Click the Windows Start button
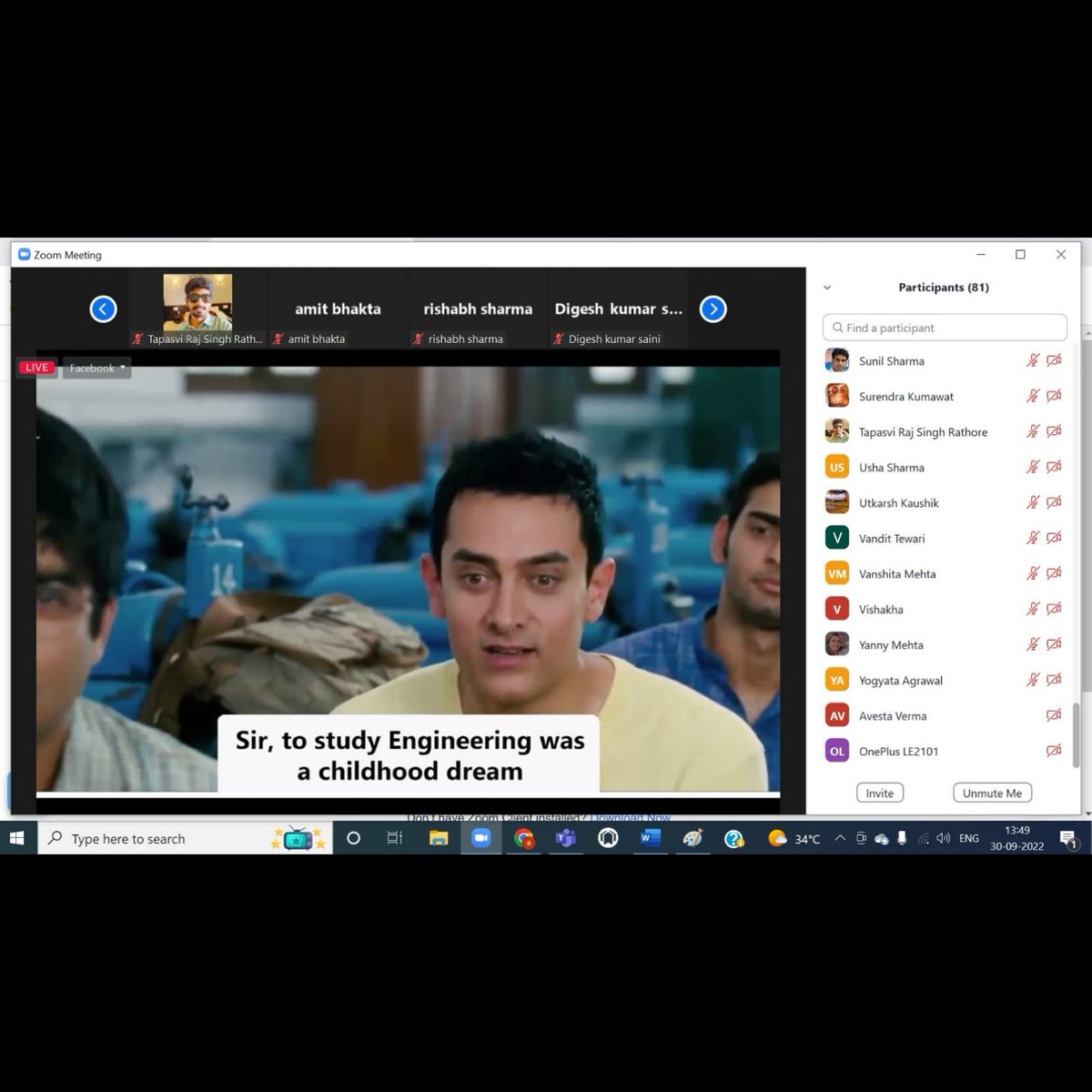The image size is (1092, 1092). pos(17,838)
